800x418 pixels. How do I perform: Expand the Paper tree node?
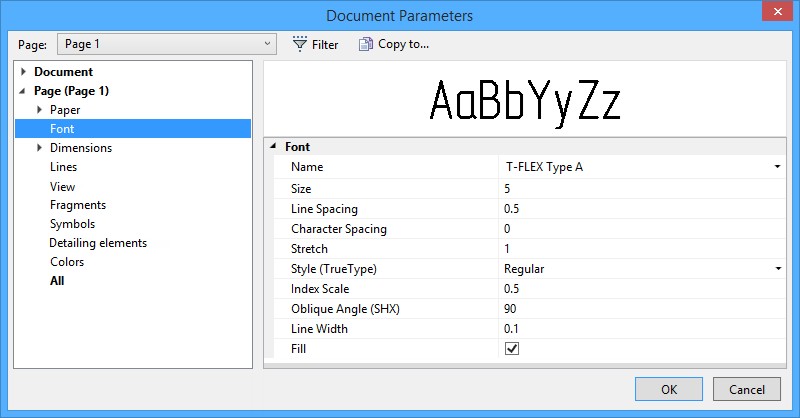pos(39,110)
